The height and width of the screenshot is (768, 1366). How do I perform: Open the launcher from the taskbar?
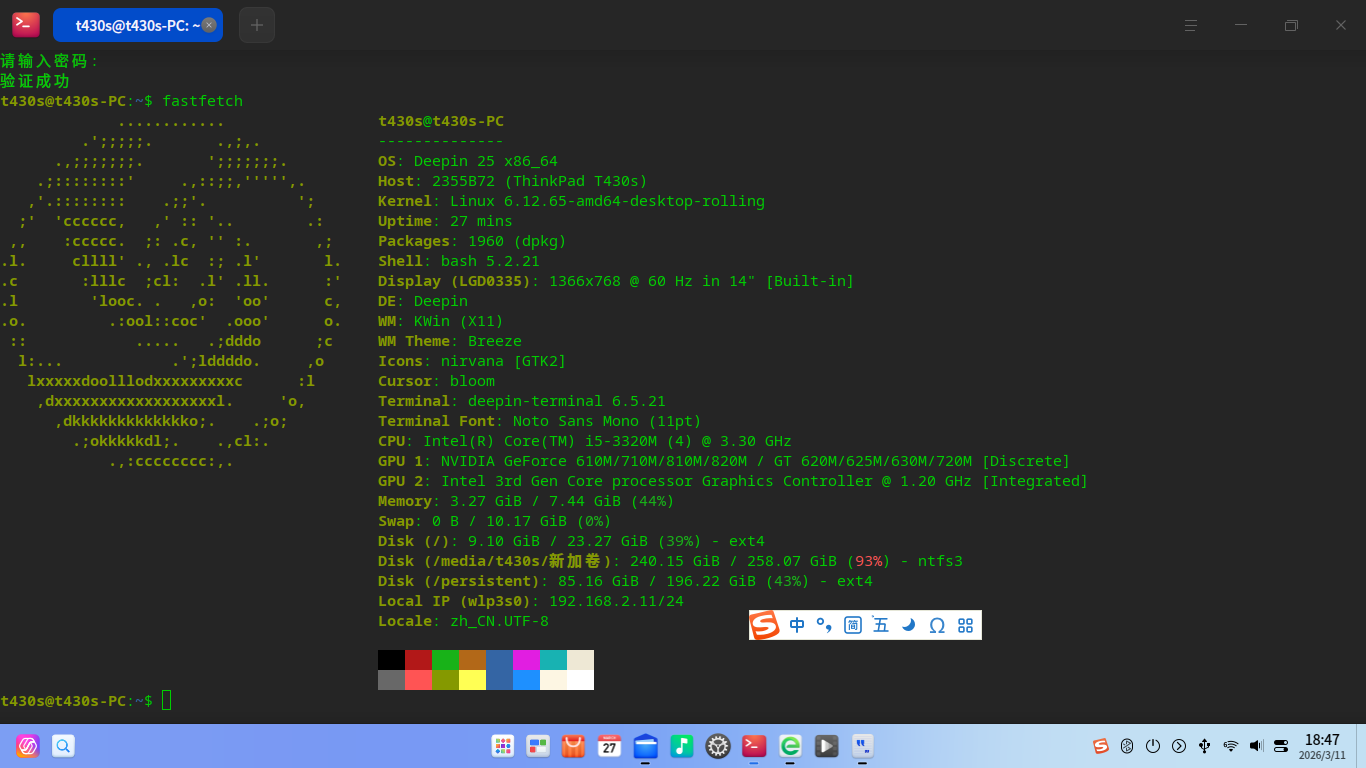point(503,746)
